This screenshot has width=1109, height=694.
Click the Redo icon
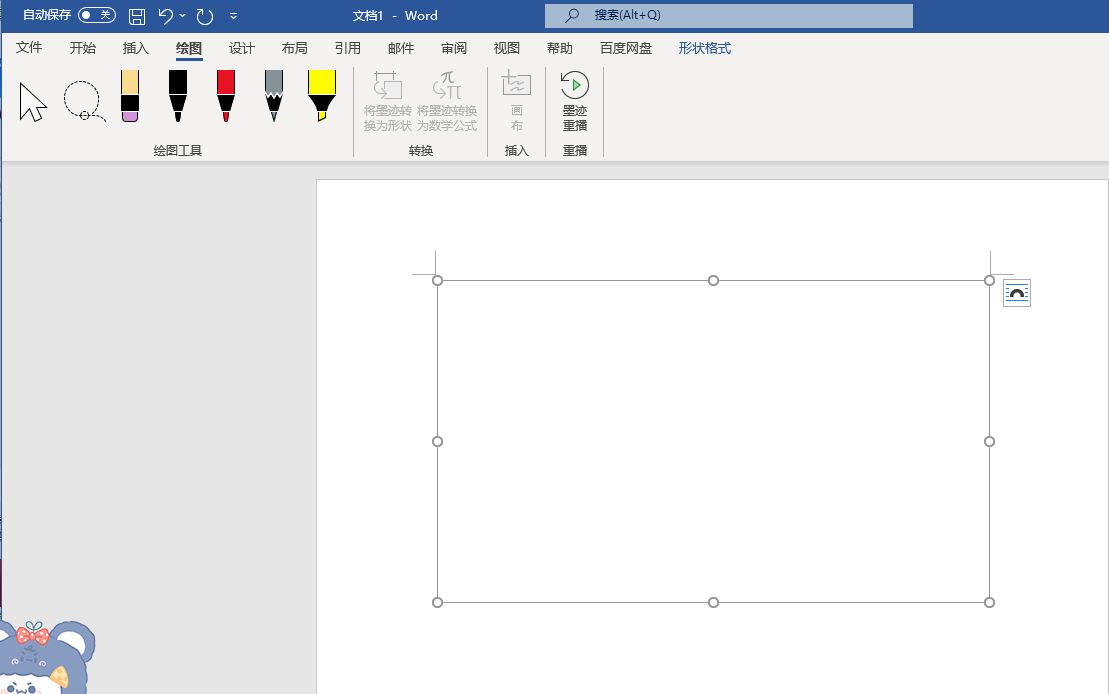[205, 16]
